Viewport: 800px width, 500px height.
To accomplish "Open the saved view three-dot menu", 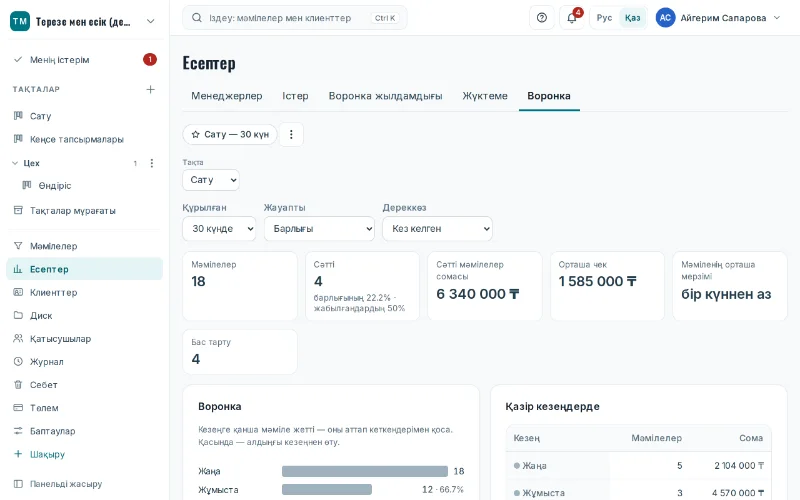I will coord(291,134).
